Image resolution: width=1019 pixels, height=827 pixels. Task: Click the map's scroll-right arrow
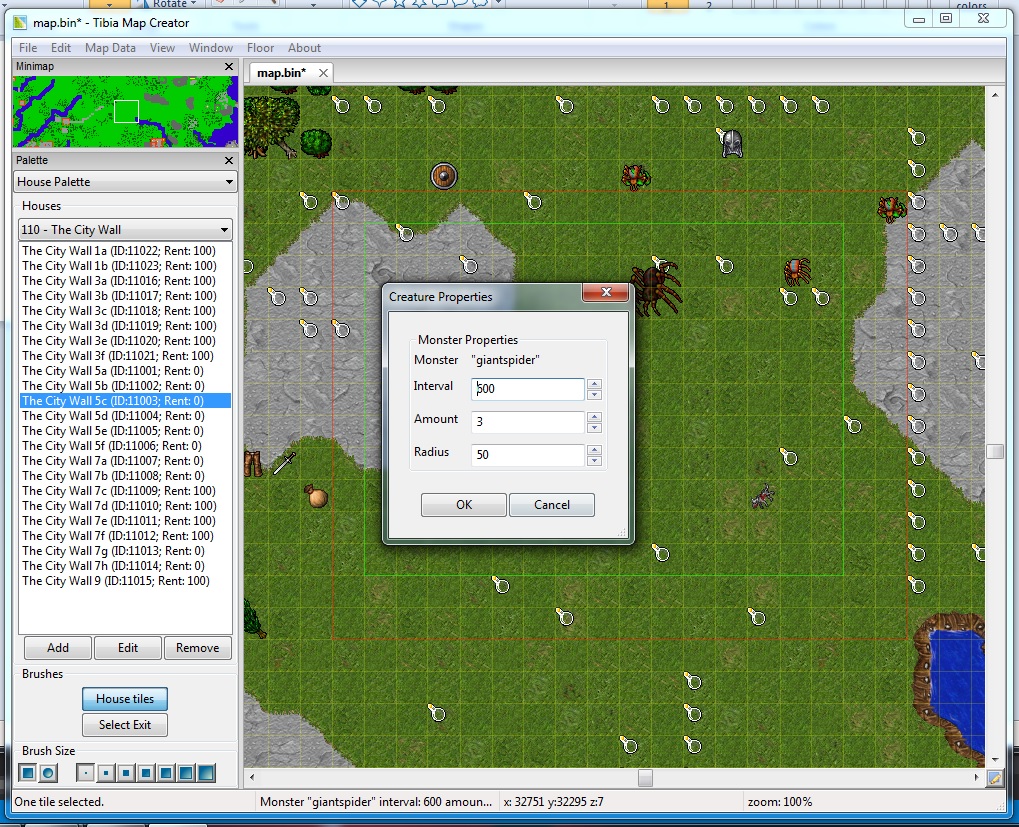click(976, 778)
